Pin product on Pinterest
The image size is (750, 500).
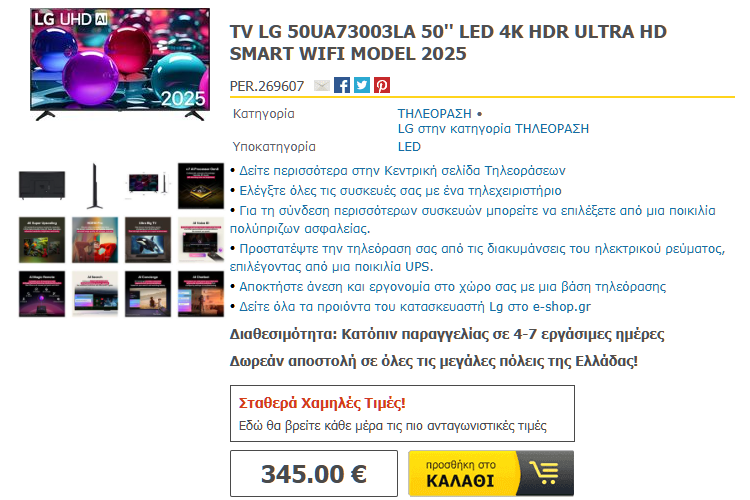(382, 85)
